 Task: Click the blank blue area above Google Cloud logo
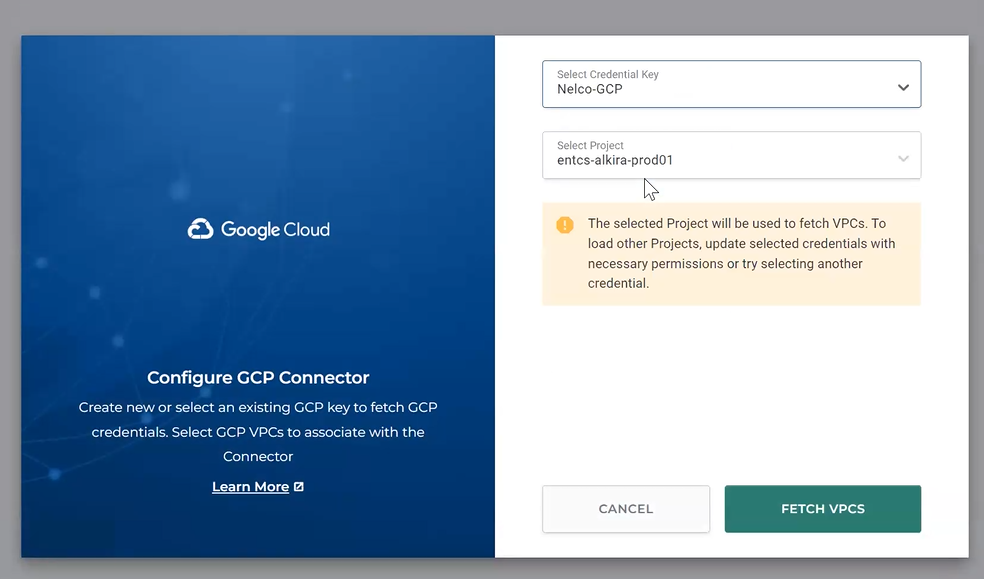point(258,120)
